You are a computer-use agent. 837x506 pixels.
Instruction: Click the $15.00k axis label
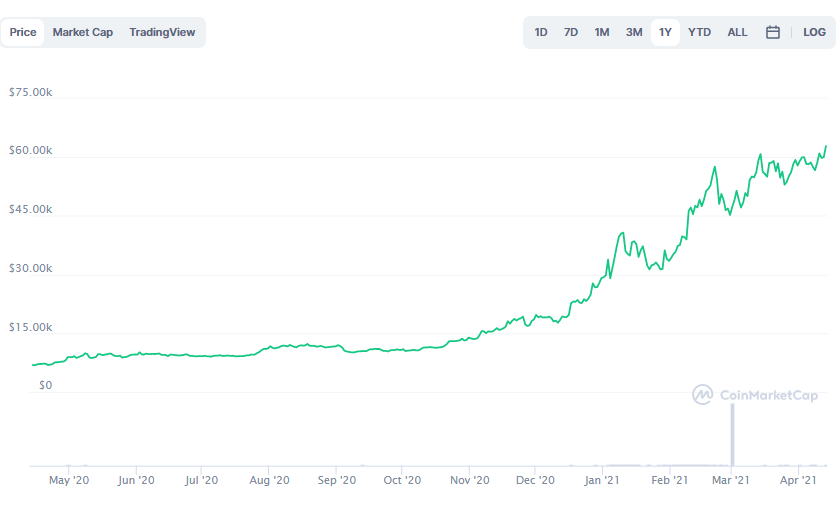click(x=30, y=327)
